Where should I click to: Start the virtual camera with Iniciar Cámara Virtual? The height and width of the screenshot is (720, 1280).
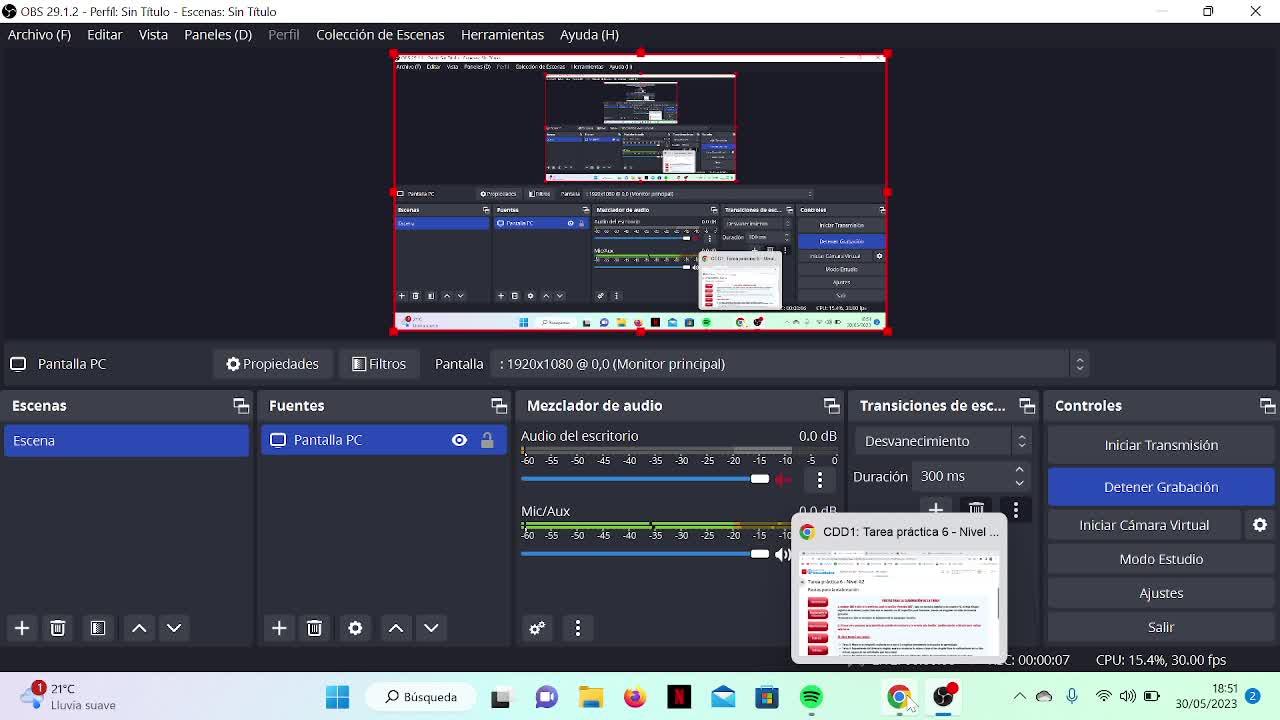point(1144,525)
